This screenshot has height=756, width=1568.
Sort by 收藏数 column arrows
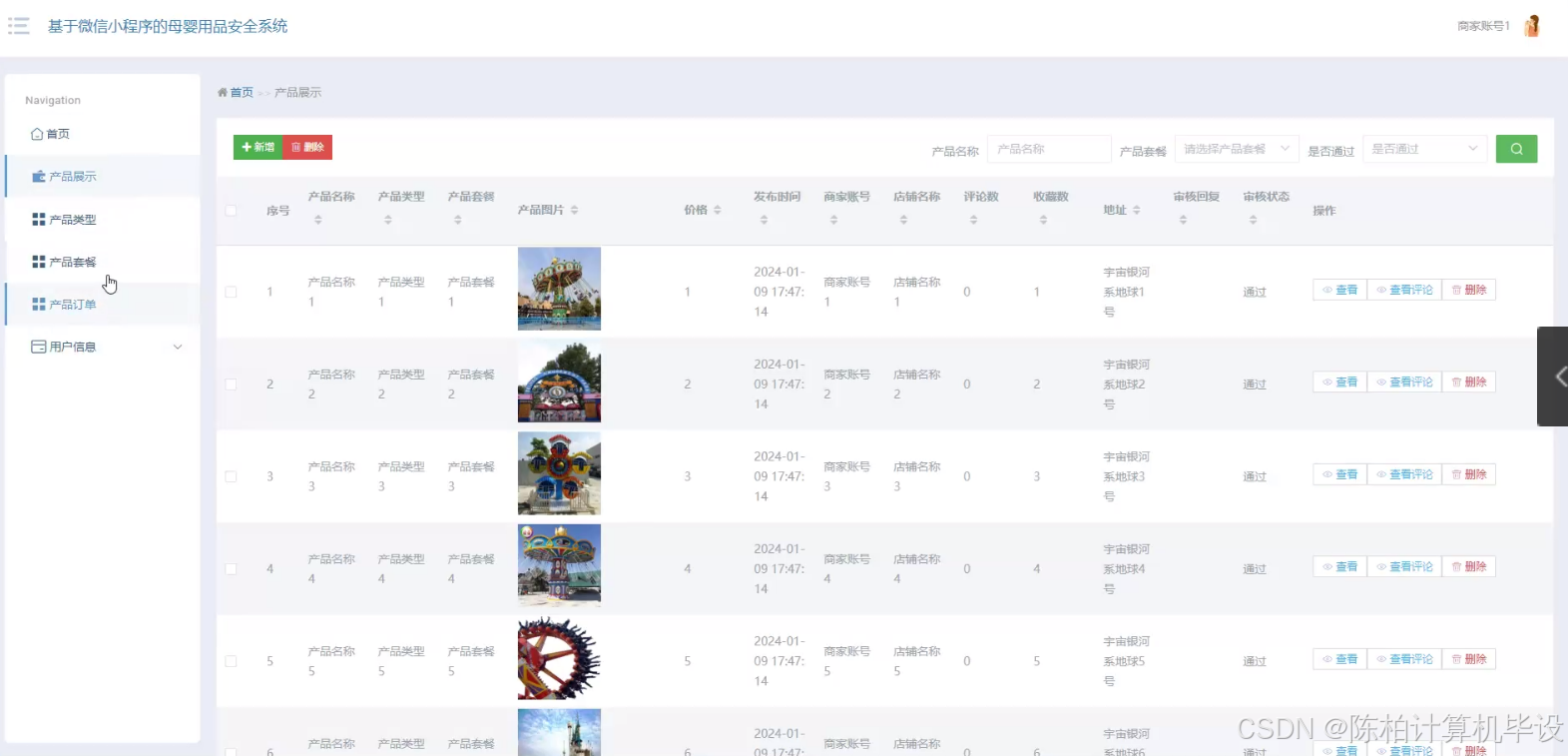click(1043, 220)
